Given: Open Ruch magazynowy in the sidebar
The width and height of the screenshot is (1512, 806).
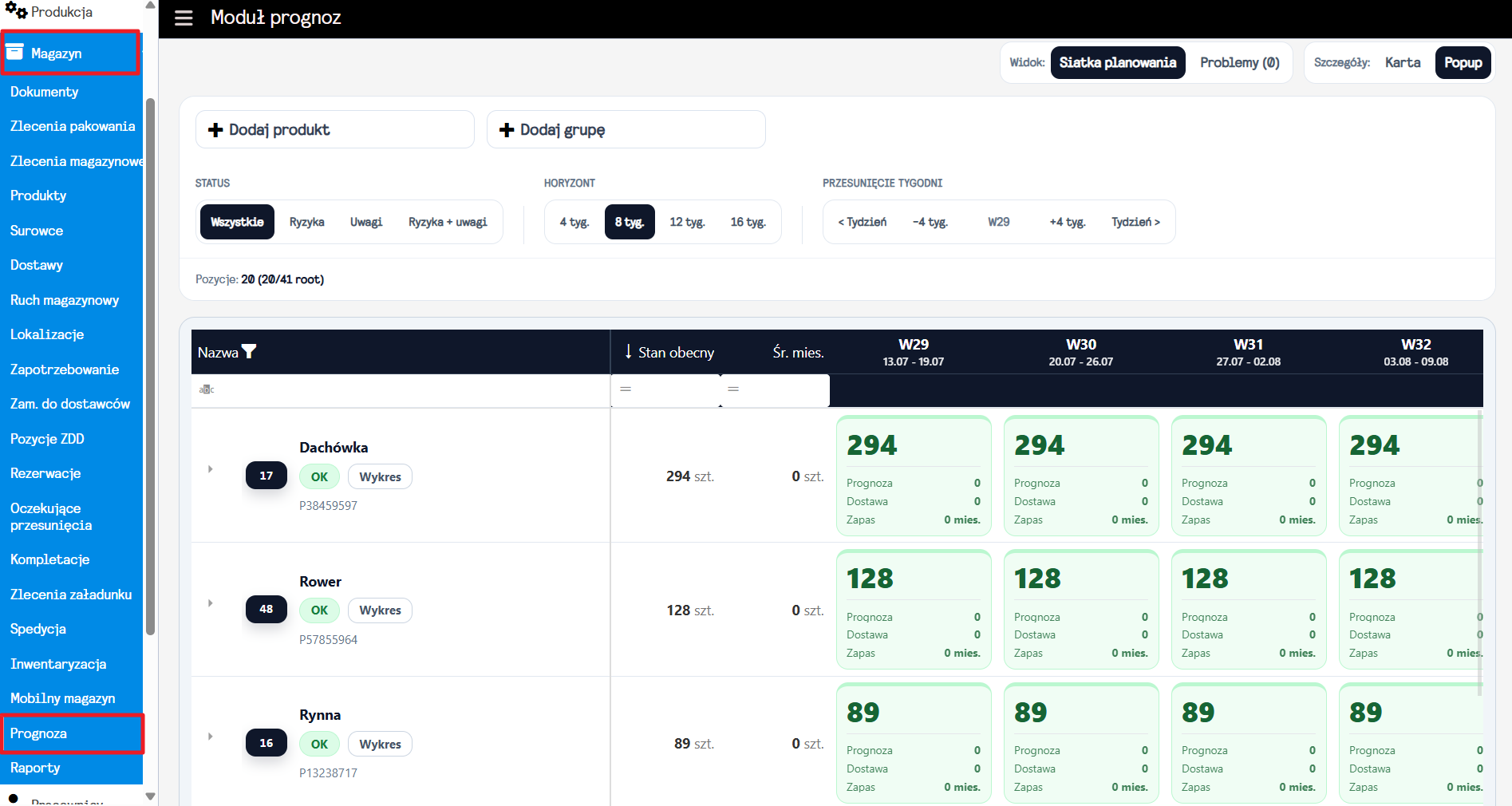Looking at the screenshot, I should pos(65,300).
